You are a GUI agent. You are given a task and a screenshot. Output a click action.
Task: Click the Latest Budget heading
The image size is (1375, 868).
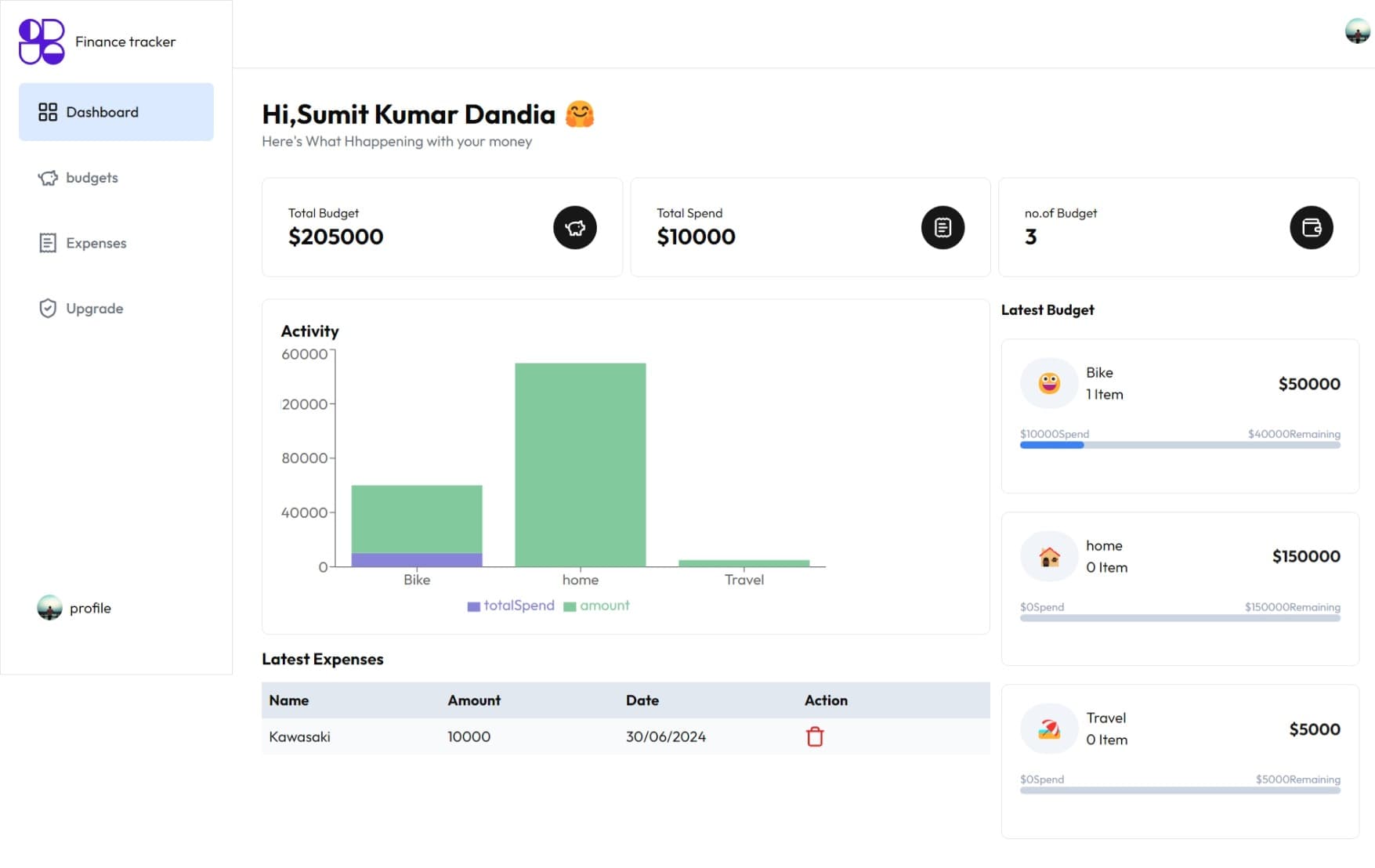tap(1048, 310)
